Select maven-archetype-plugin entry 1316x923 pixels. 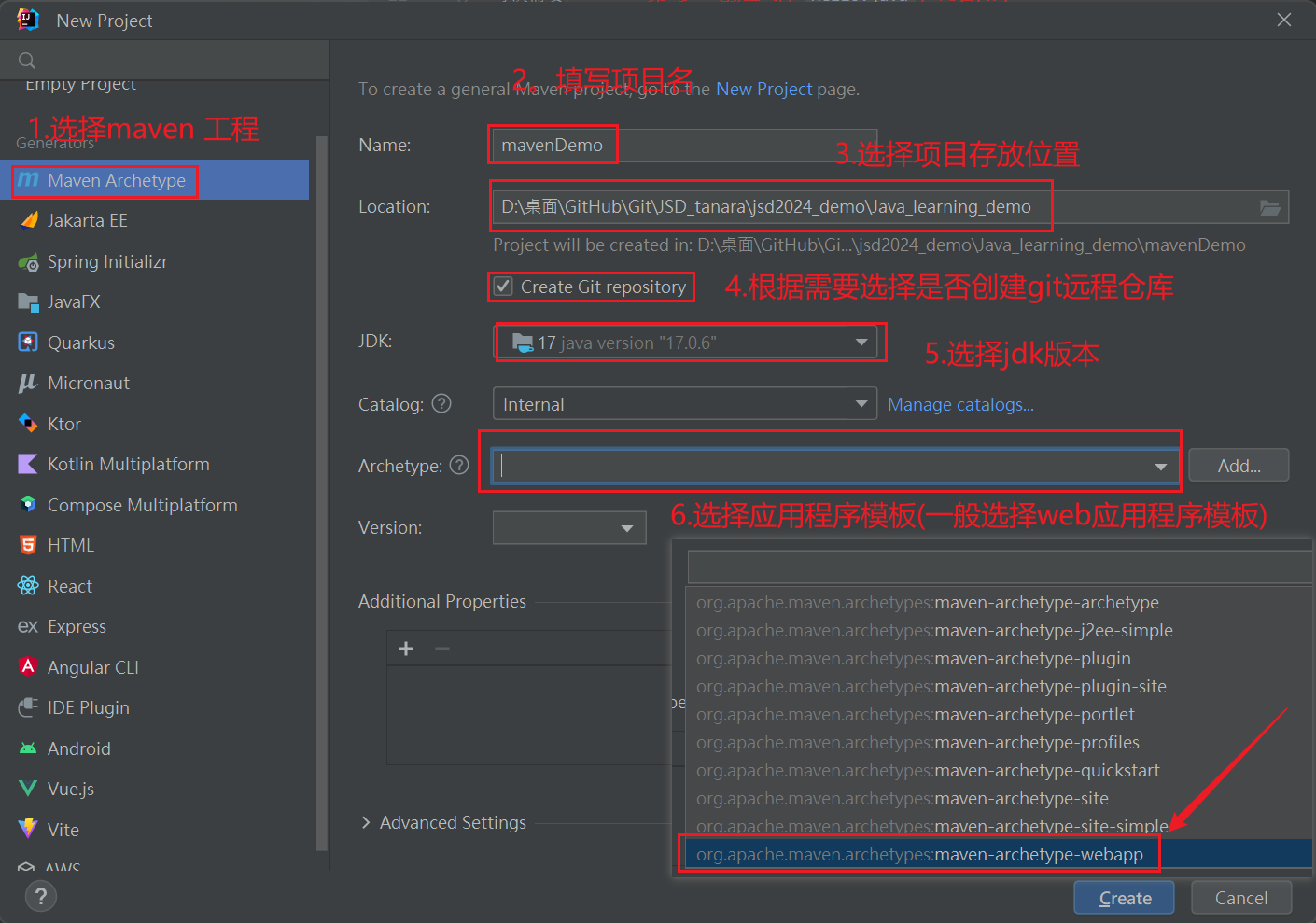[x=999, y=658]
